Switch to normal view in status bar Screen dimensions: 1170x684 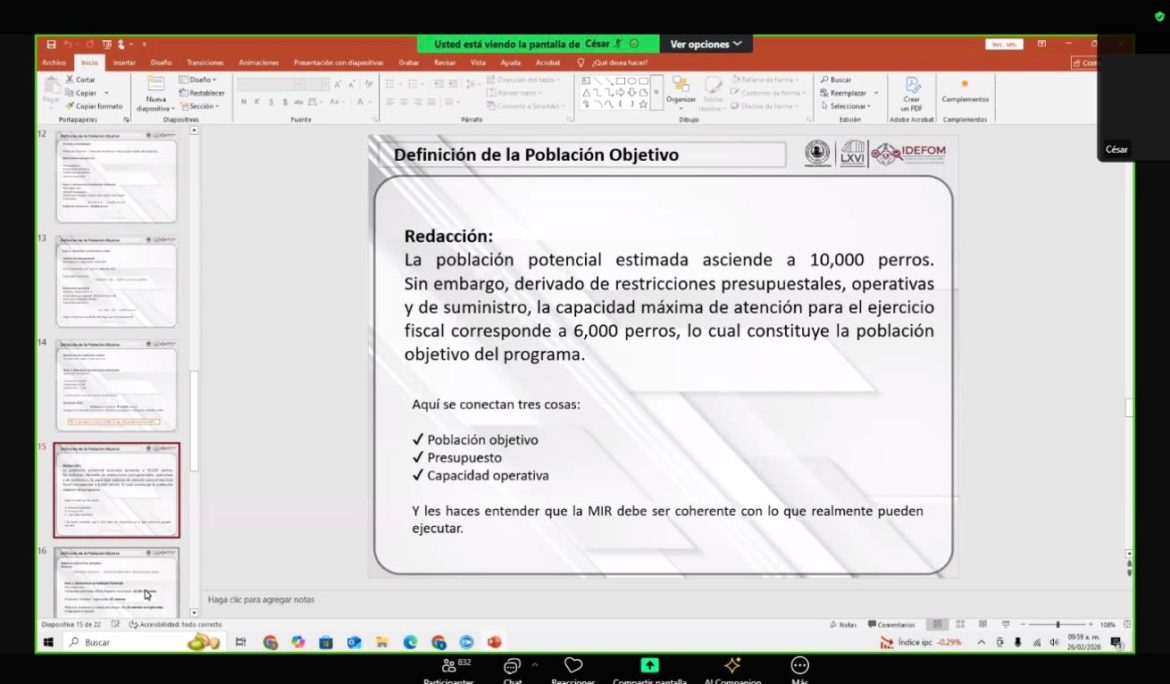click(x=937, y=624)
